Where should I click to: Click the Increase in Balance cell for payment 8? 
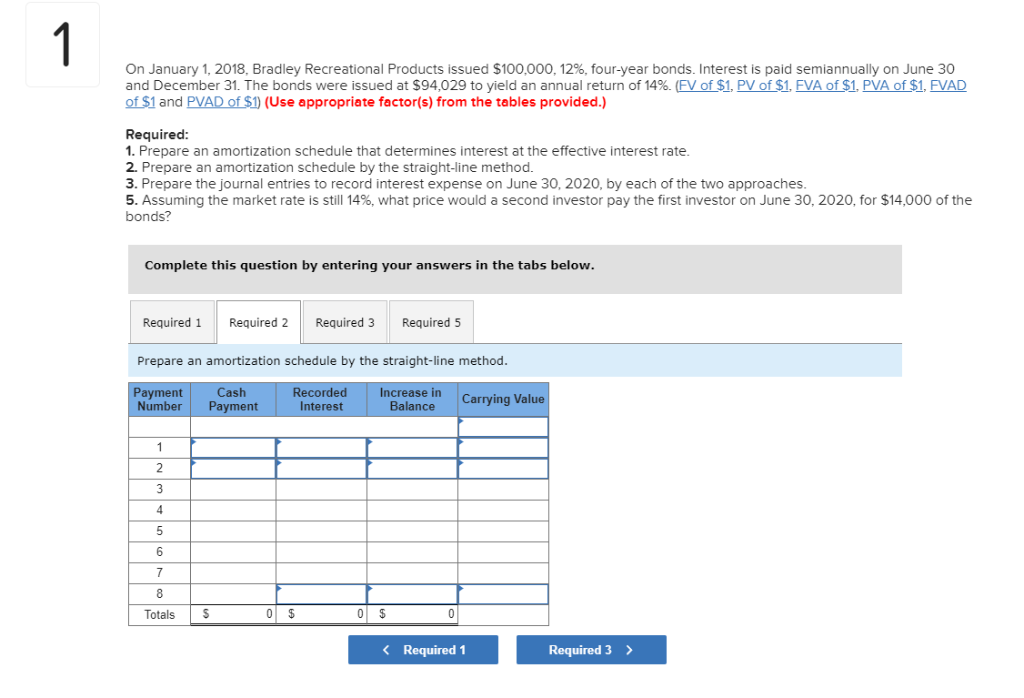click(x=410, y=593)
